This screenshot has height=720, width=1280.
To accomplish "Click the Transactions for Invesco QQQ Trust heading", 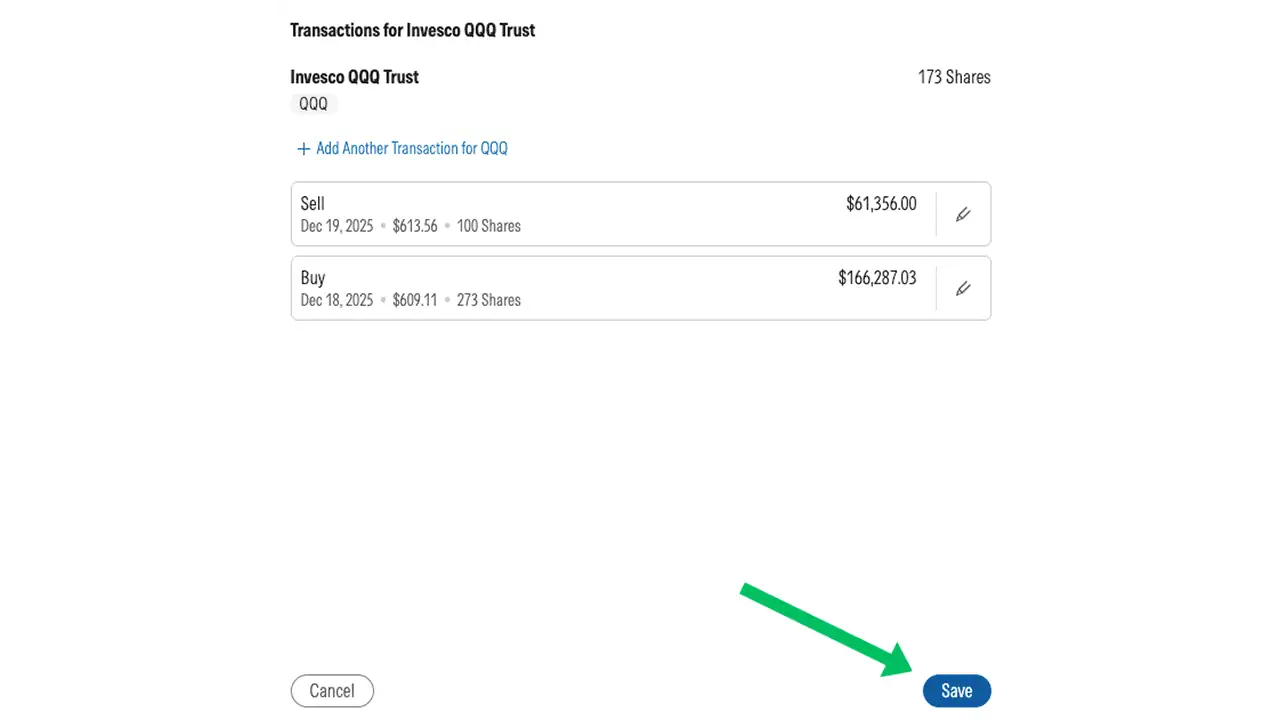I will [412, 30].
